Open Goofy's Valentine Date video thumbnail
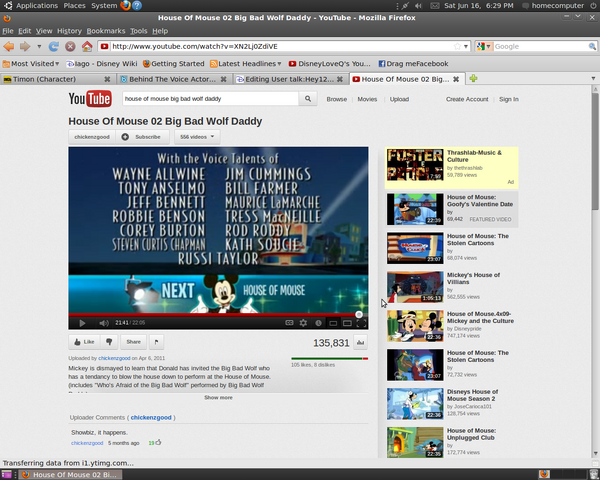This screenshot has width=600, height=480. [415, 209]
